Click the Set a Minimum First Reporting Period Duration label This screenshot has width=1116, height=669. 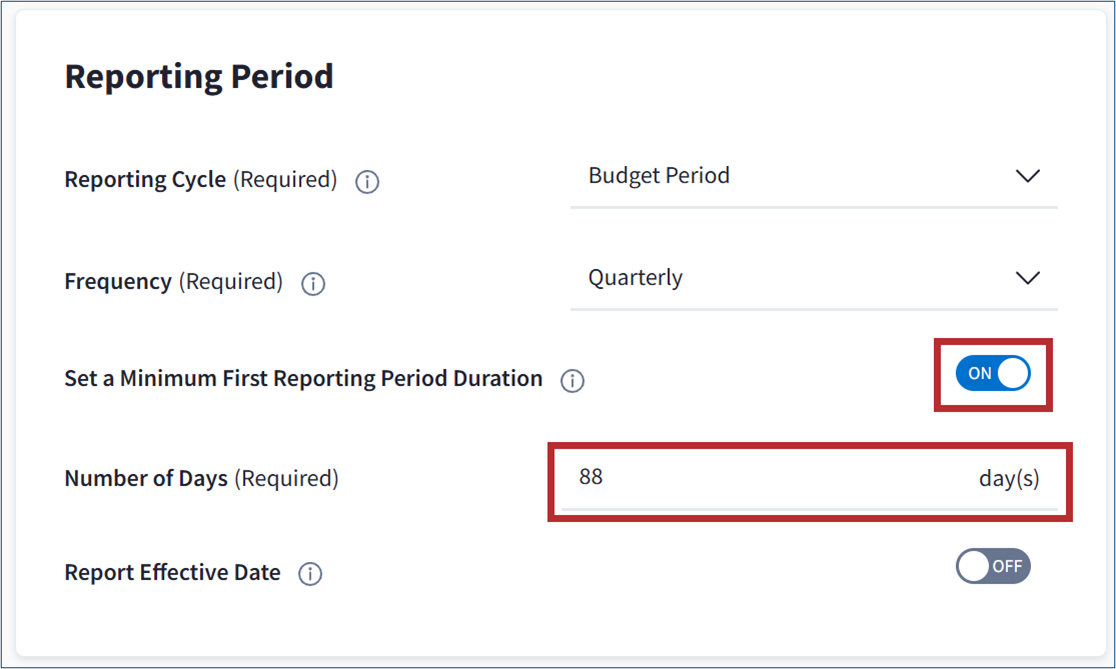pyautogui.click(x=303, y=379)
